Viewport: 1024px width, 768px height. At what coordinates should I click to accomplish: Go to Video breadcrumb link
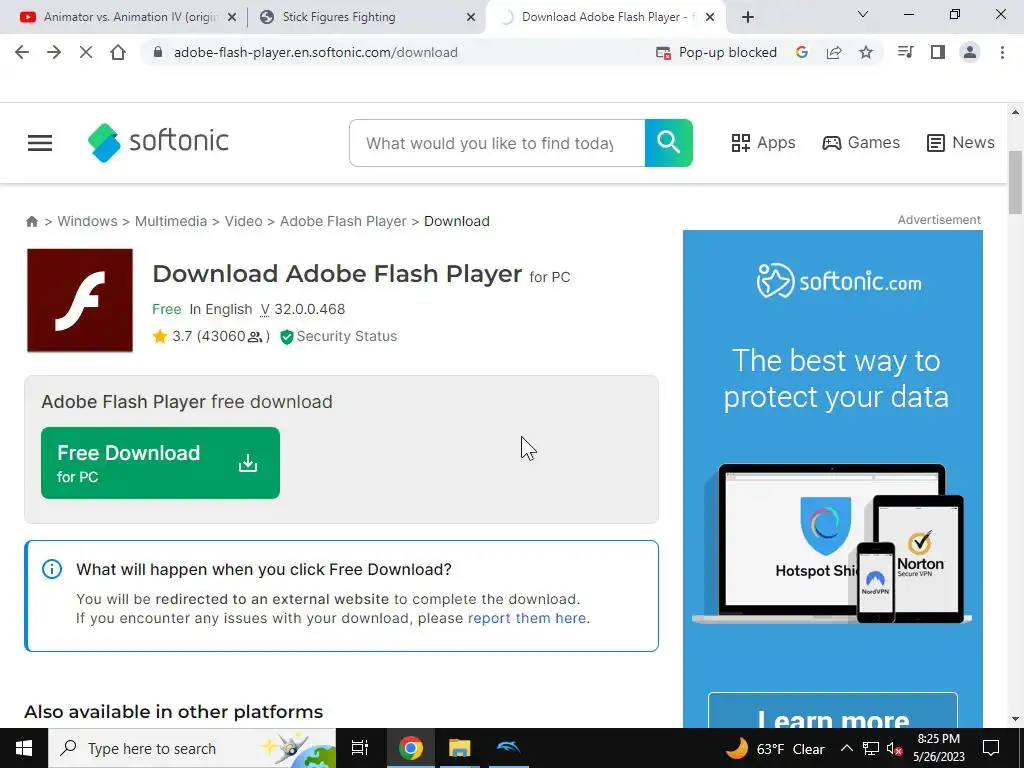[x=244, y=221]
